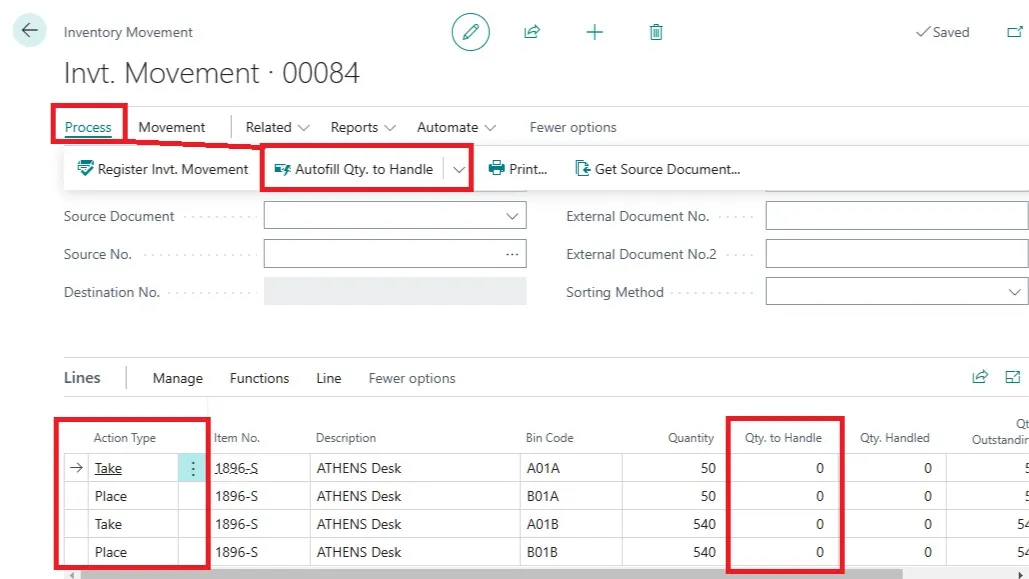Click Item No. column header
Image resolution: width=1029 pixels, height=579 pixels.
point(236,438)
